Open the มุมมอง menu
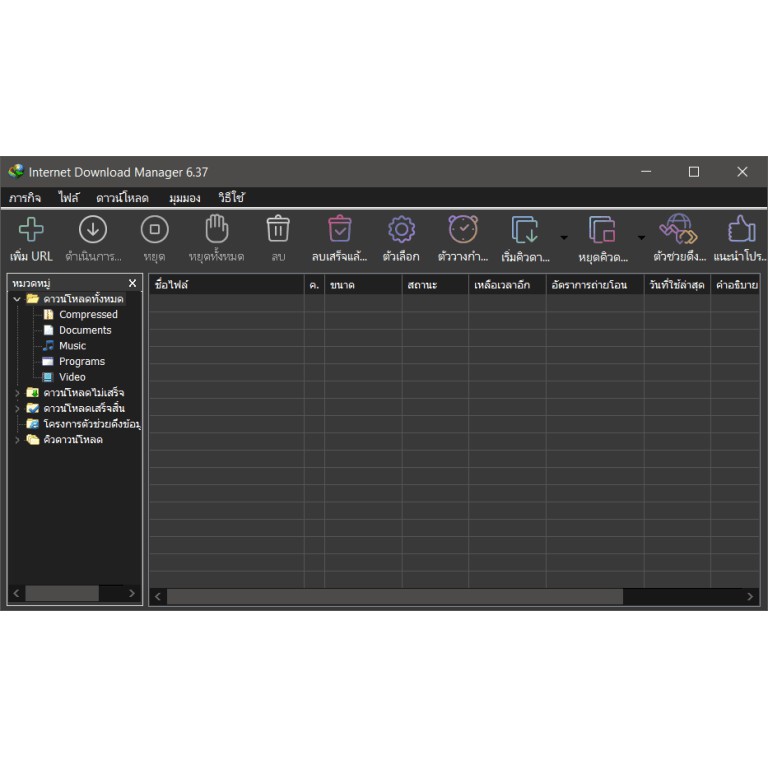 185,198
